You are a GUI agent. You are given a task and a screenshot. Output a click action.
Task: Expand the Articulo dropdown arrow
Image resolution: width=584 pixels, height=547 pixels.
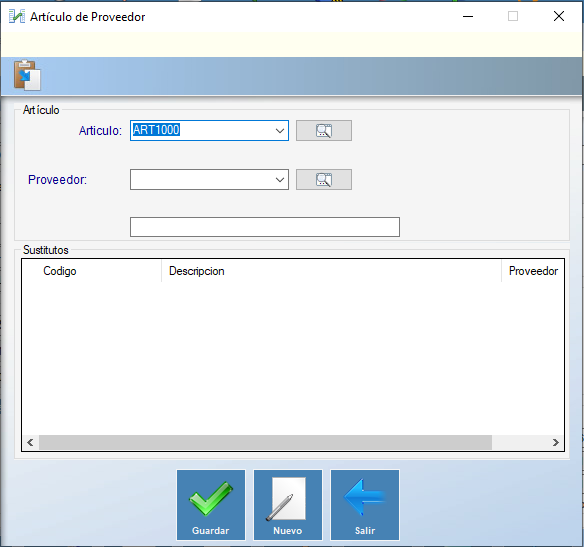point(280,131)
